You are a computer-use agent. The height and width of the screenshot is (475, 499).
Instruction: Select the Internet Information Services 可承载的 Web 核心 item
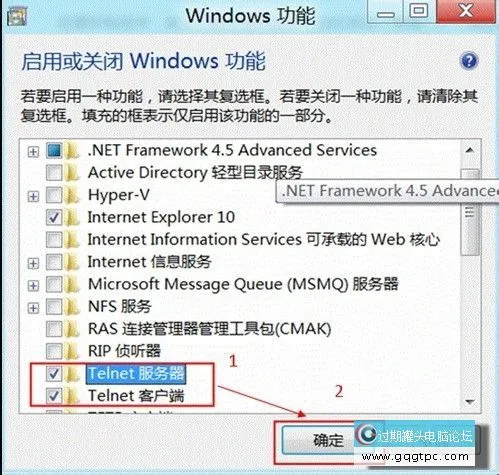264,240
